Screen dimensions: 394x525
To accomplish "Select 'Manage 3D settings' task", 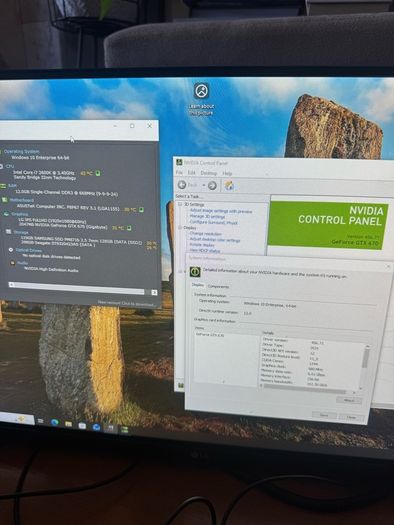I will [x=207, y=217].
